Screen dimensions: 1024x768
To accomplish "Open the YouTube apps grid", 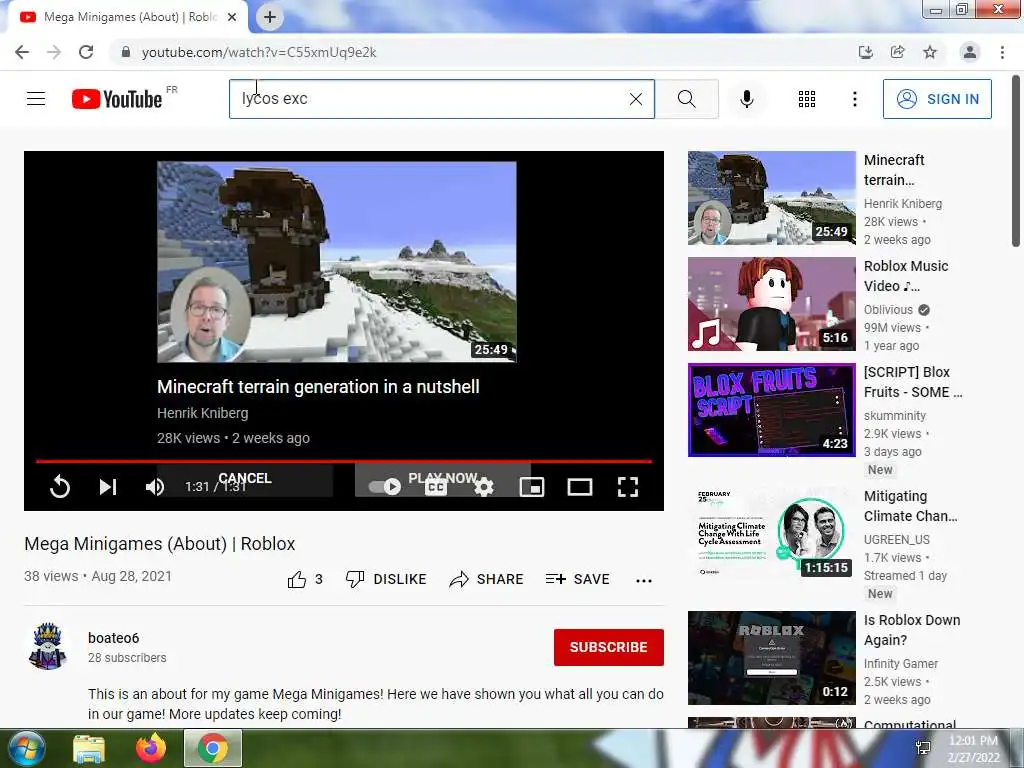I will coord(807,99).
